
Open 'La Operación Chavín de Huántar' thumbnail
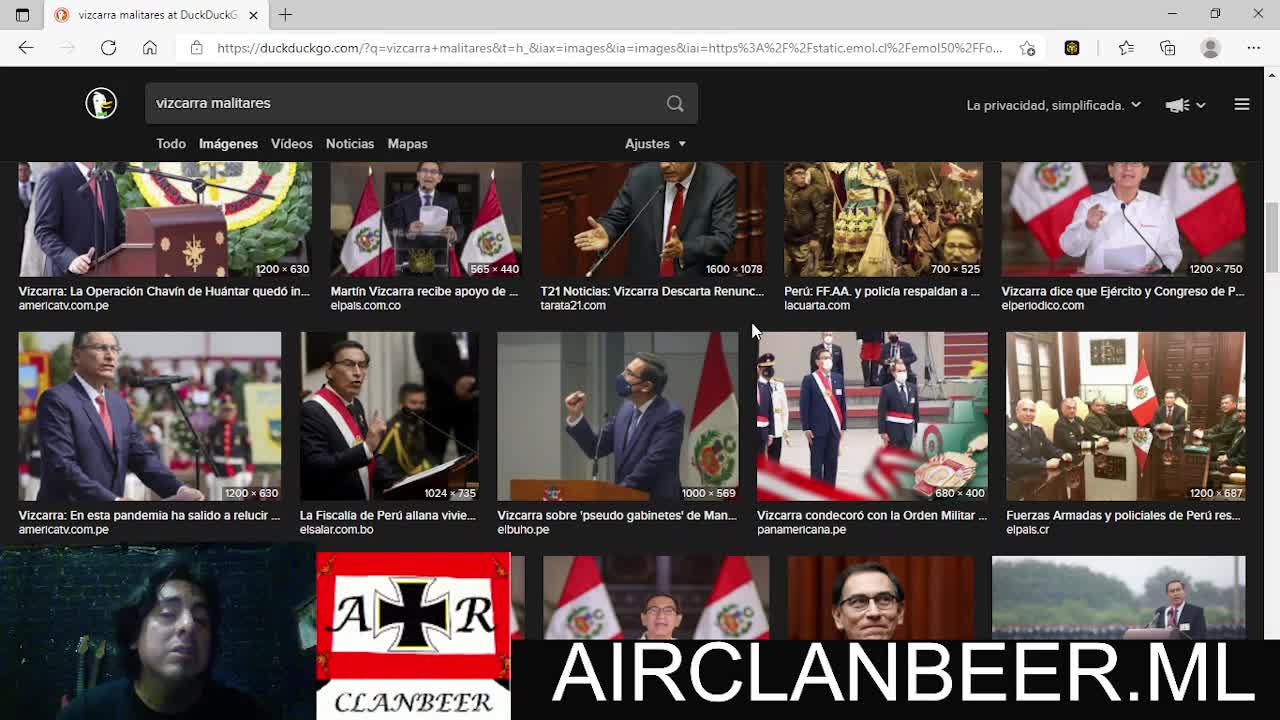tap(165, 220)
